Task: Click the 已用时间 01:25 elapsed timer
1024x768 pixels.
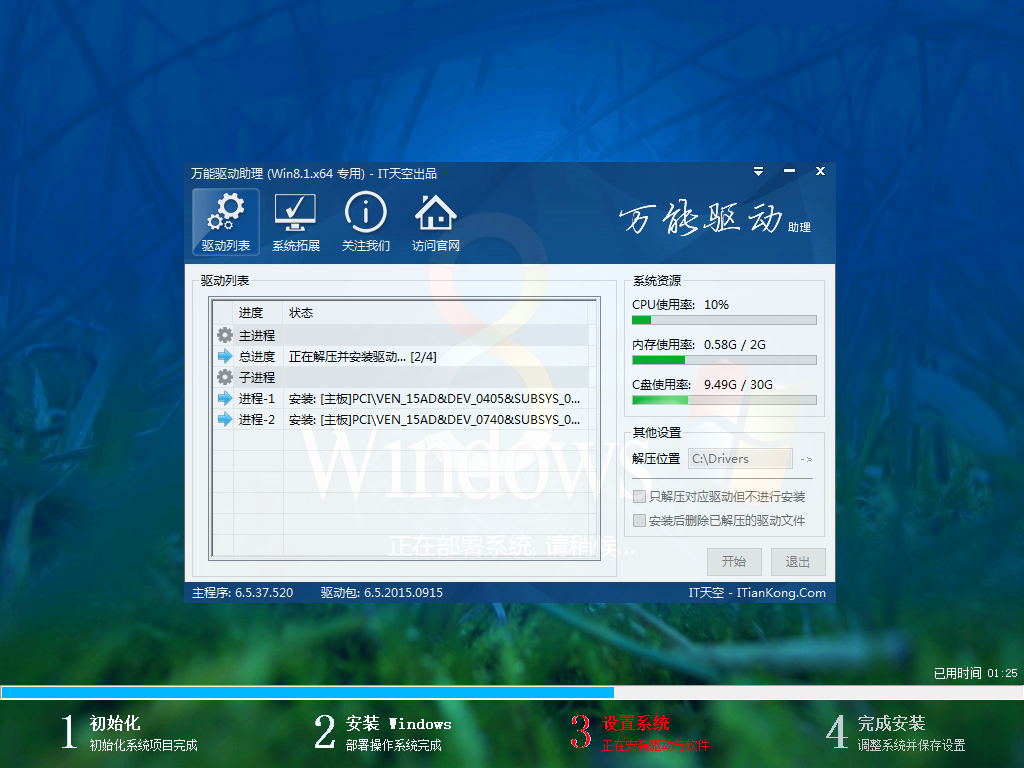Action: 976,673
